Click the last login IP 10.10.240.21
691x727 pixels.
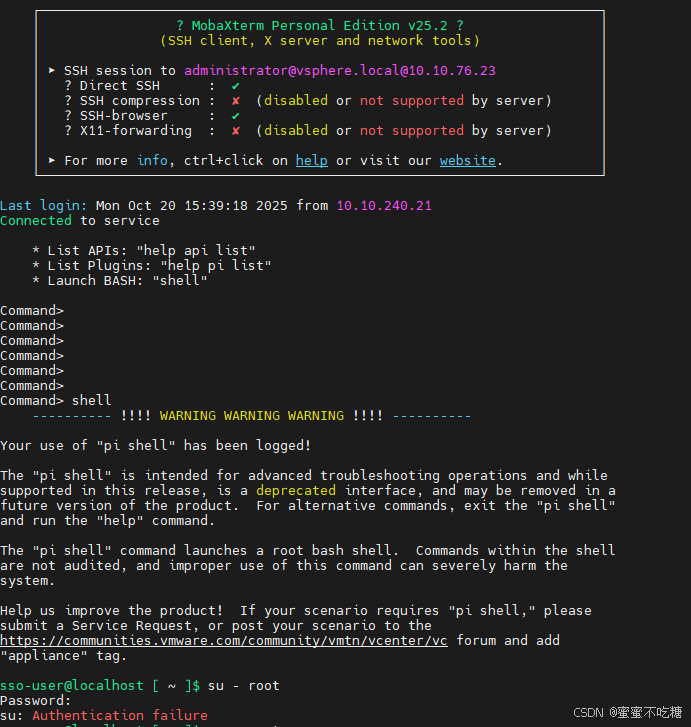tap(384, 205)
